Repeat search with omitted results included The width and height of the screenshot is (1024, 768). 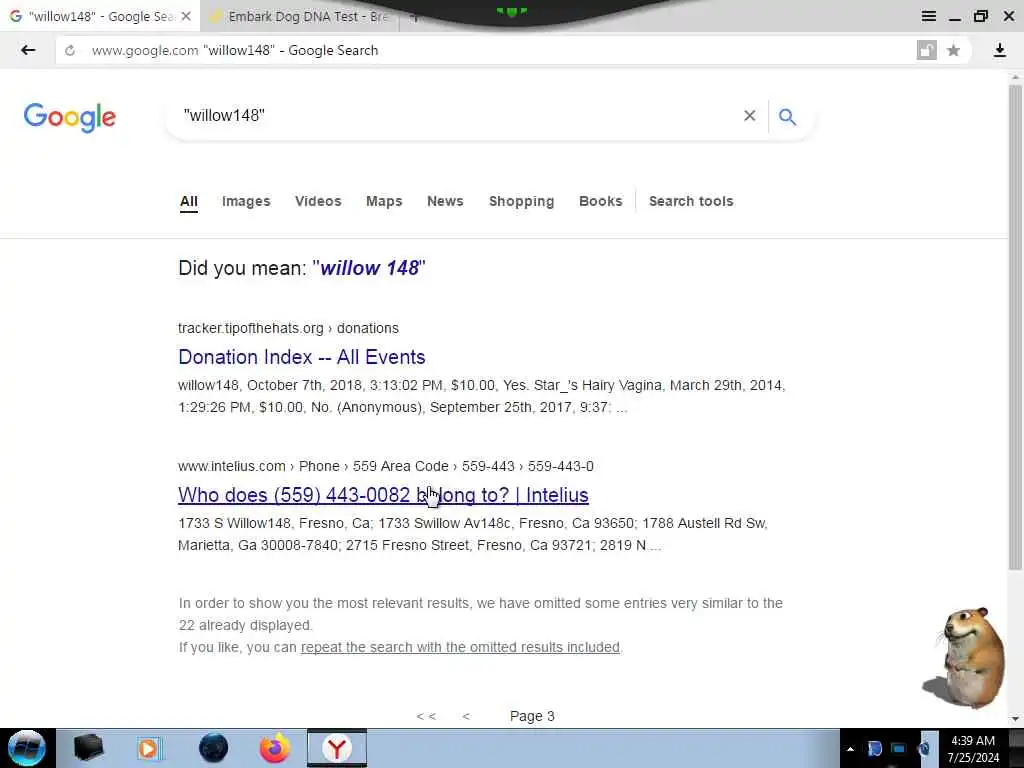460,647
